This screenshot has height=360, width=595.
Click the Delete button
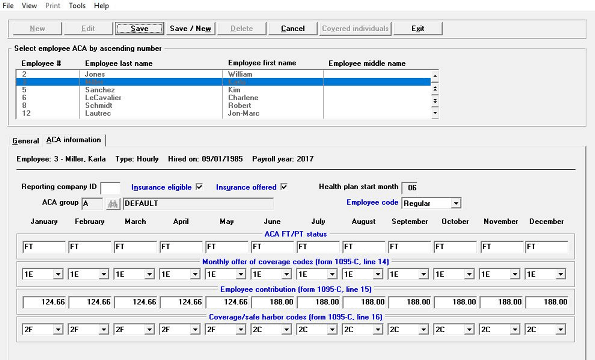pos(242,28)
